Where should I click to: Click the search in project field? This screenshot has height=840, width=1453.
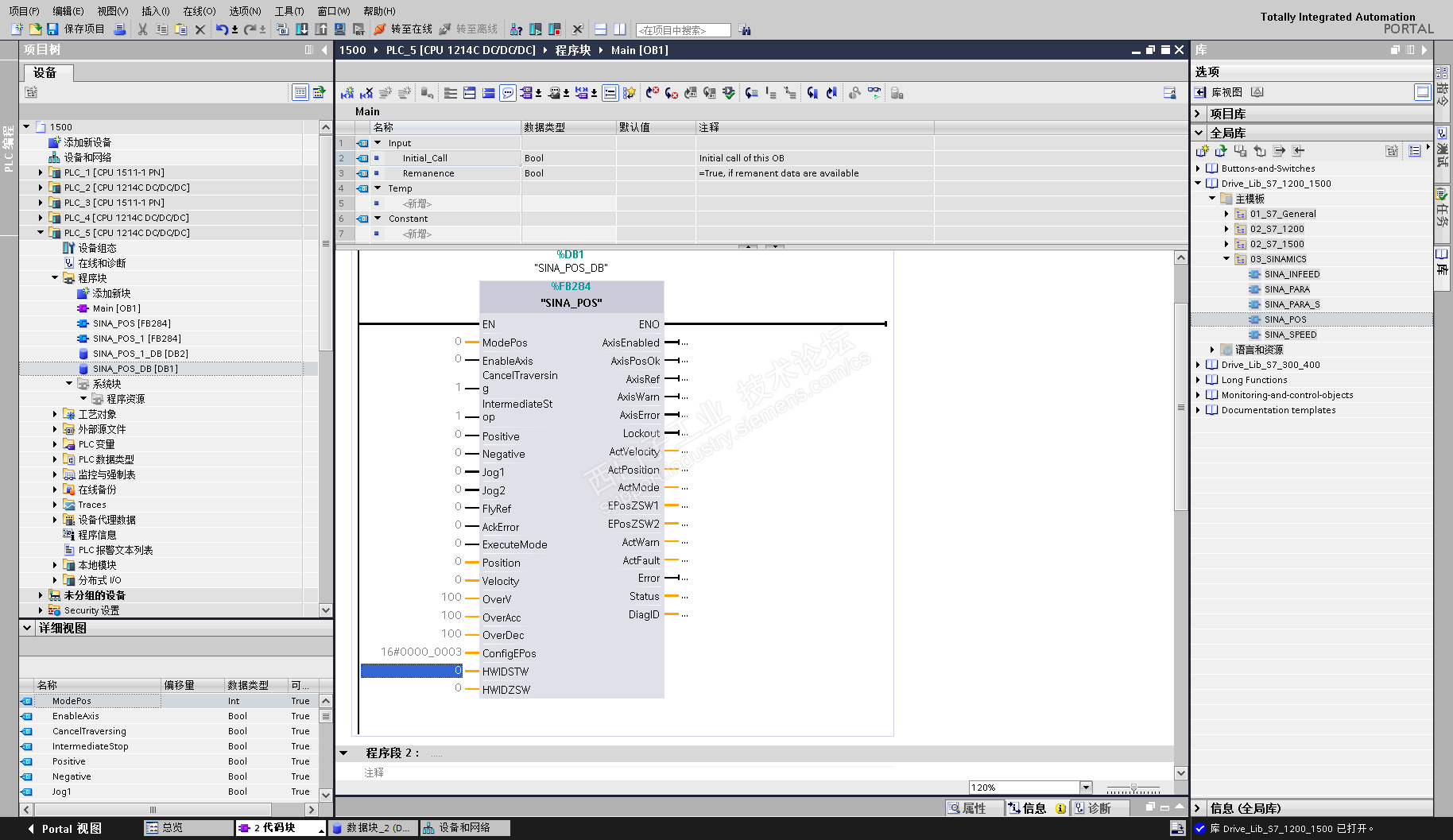click(x=684, y=30)
